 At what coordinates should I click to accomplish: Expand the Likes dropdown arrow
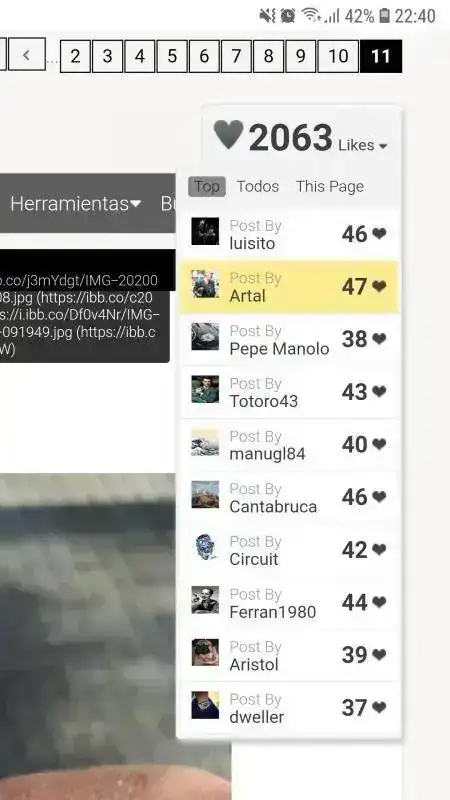pyautogui.click(x=383, y=146)
